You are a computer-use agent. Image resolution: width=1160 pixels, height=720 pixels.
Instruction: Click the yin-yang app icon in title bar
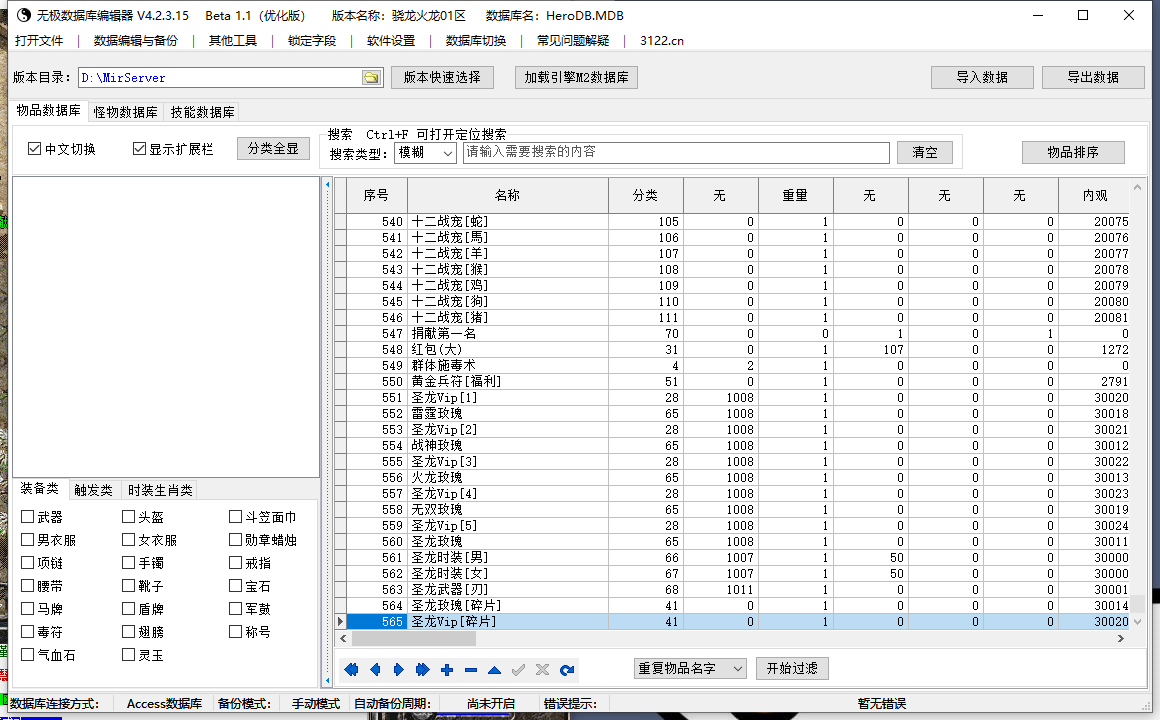pos(23,15)
